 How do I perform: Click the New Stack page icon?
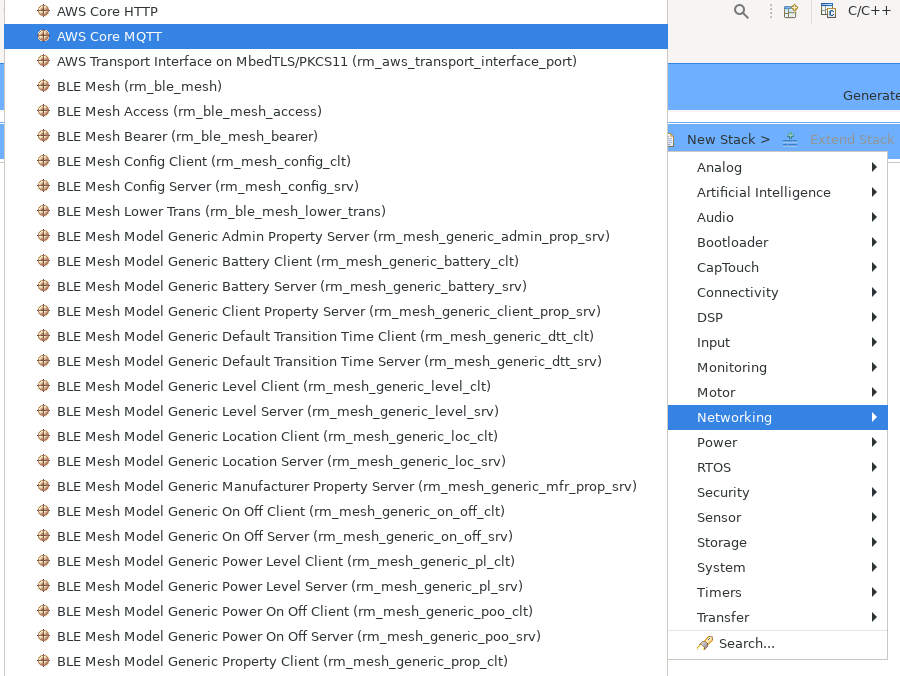[670, 139]
